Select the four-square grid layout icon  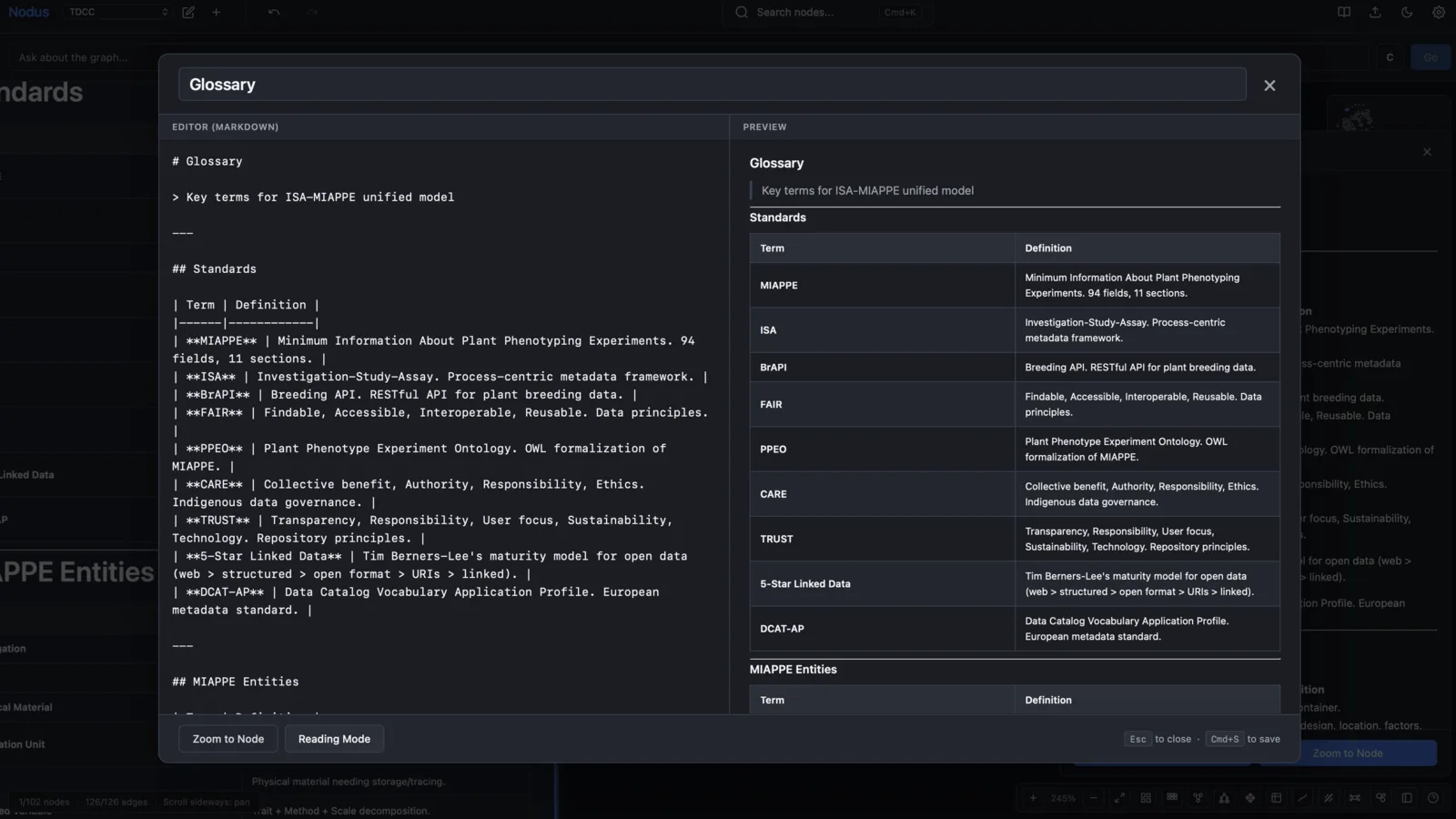click(x=1146, y=798)
